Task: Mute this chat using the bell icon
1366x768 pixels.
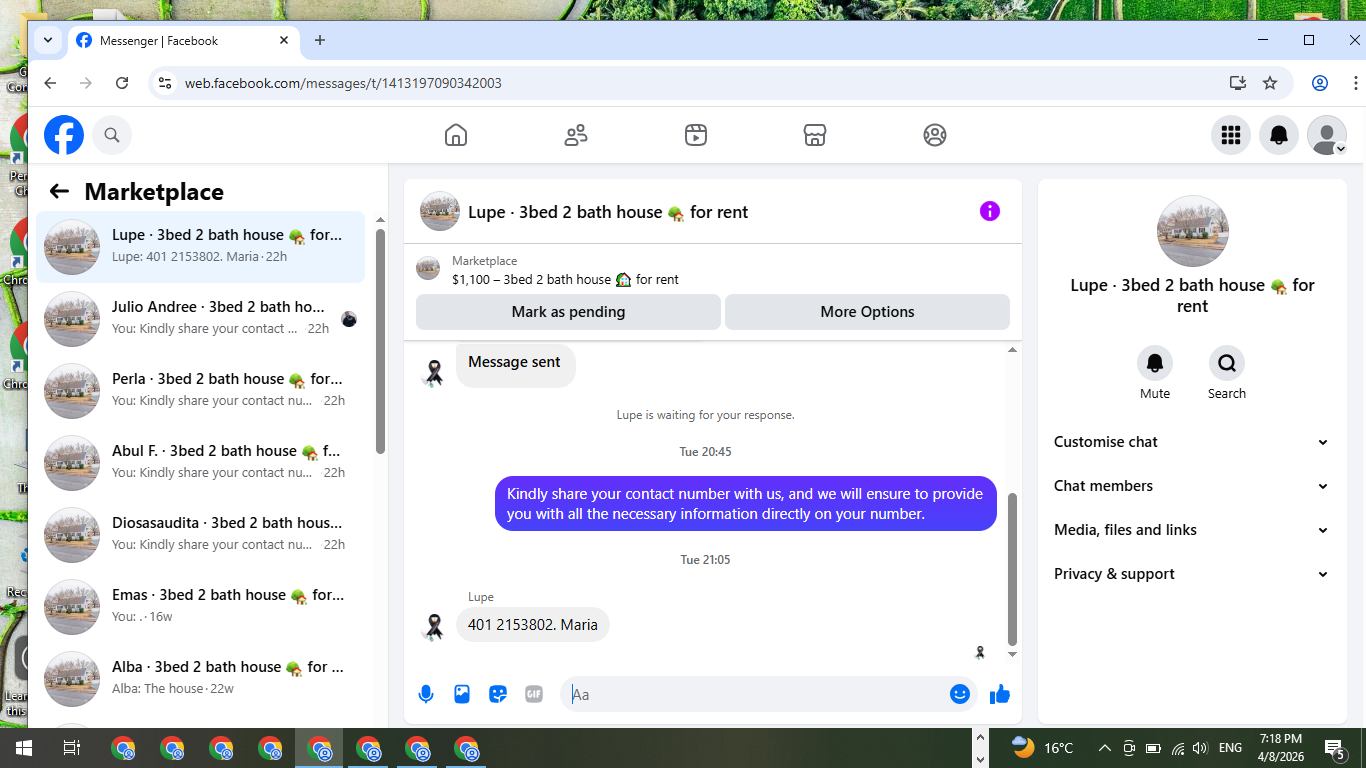Action: point(1155,363)
